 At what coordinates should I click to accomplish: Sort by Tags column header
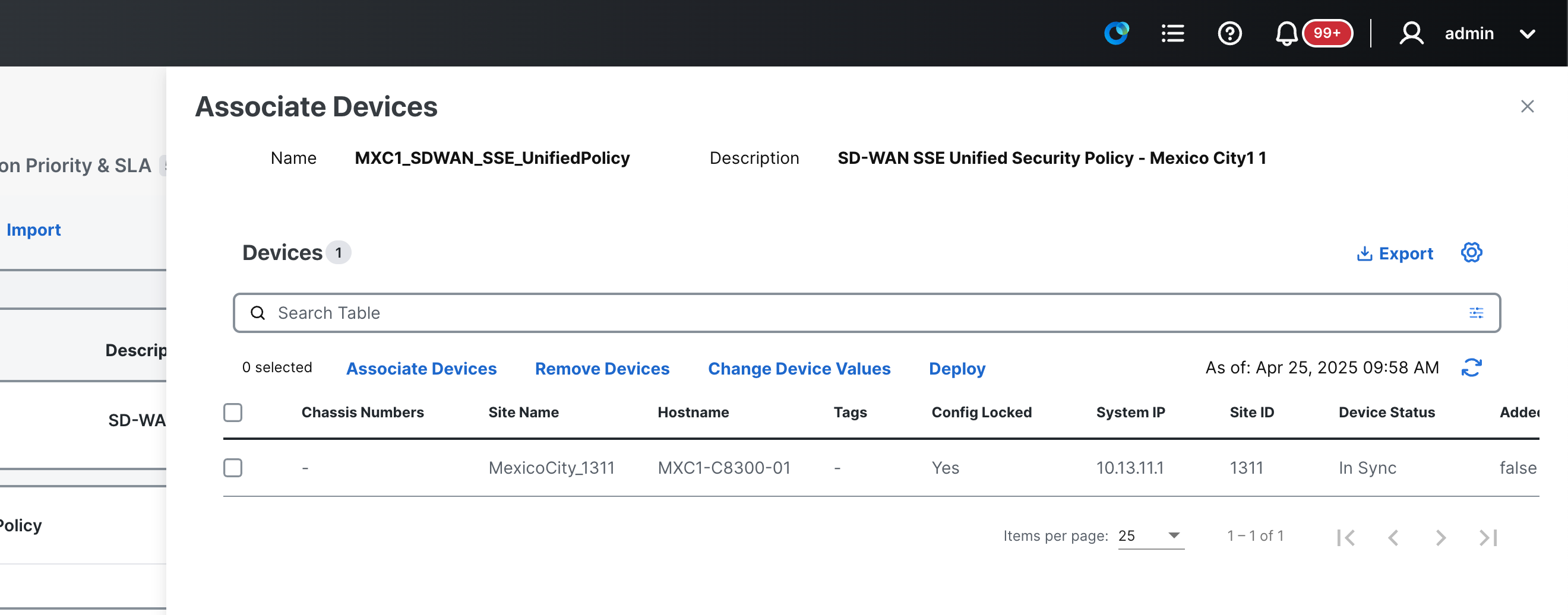849,412
